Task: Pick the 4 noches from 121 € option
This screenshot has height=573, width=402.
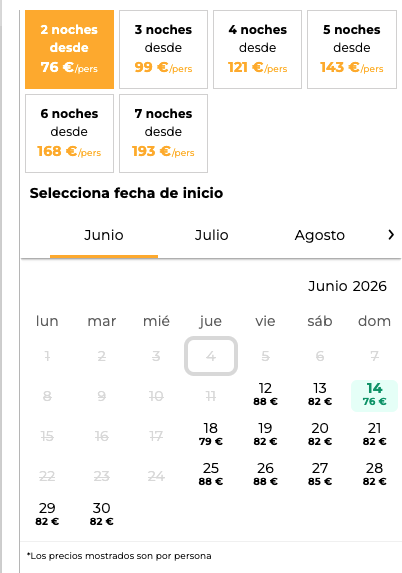Action: point(258,49)
